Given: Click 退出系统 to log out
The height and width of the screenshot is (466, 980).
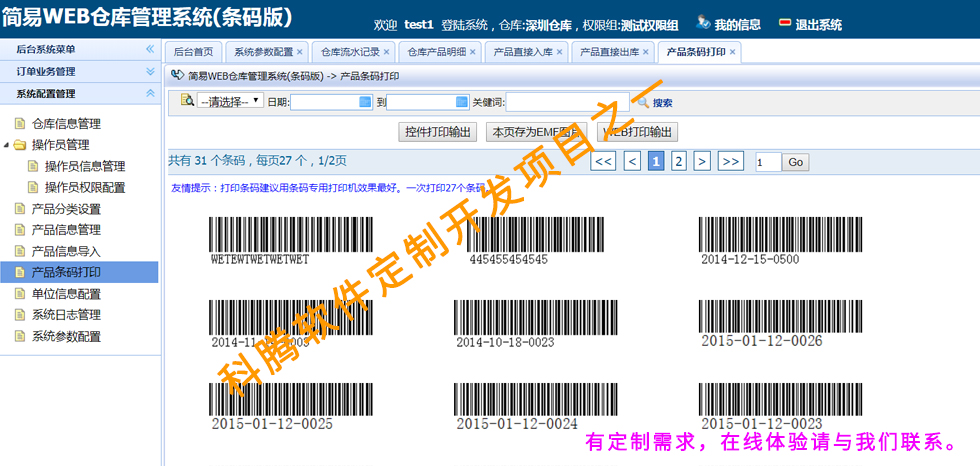Looking at the screenshot, I should click(819, 25).
